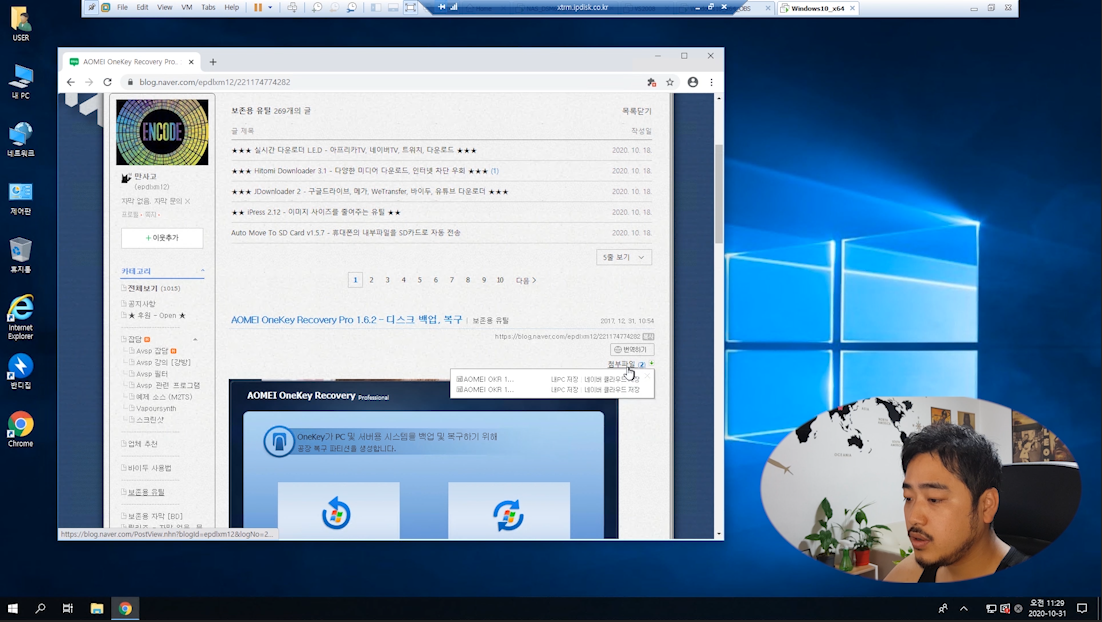Screen dimensions: 1102x622
Task: Click the Chrome back arrow
Action: [x=70, y=82]
